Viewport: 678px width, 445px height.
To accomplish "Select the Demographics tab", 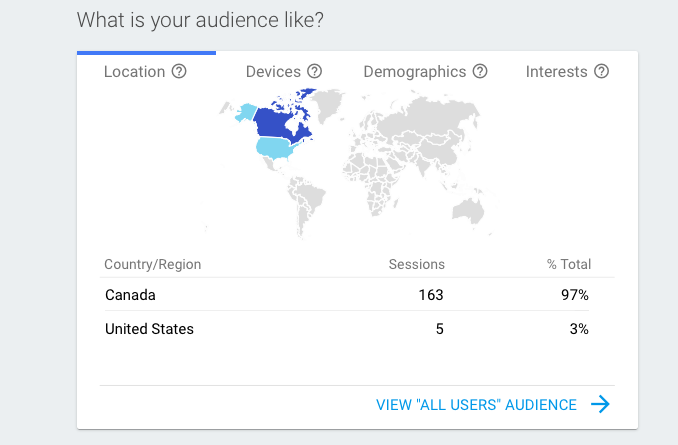I will (414, 72).
